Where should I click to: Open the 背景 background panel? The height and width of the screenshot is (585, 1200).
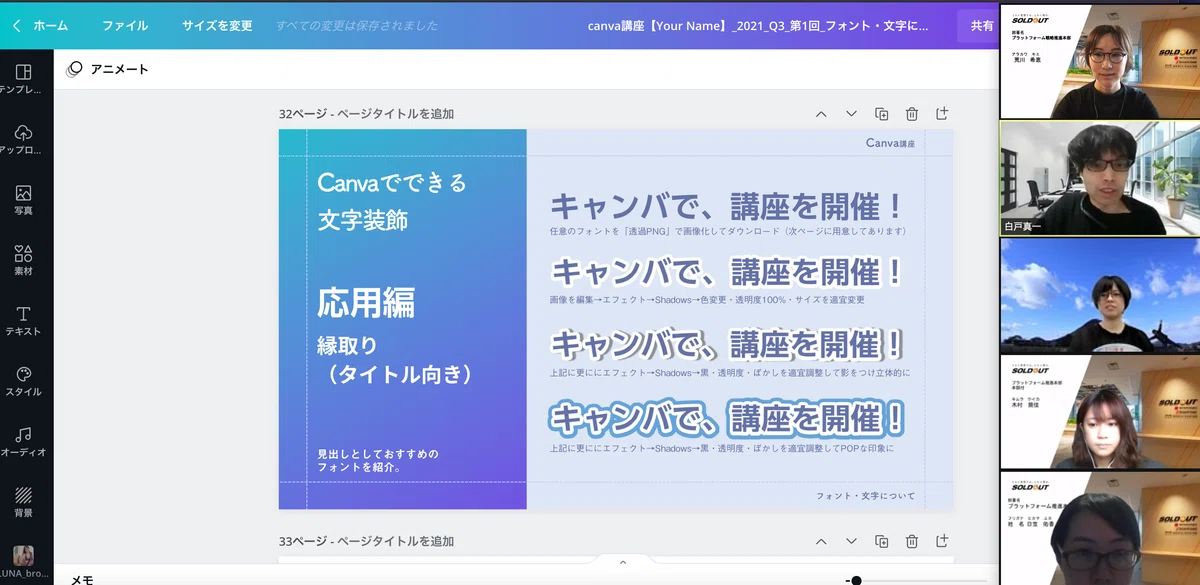24,502
